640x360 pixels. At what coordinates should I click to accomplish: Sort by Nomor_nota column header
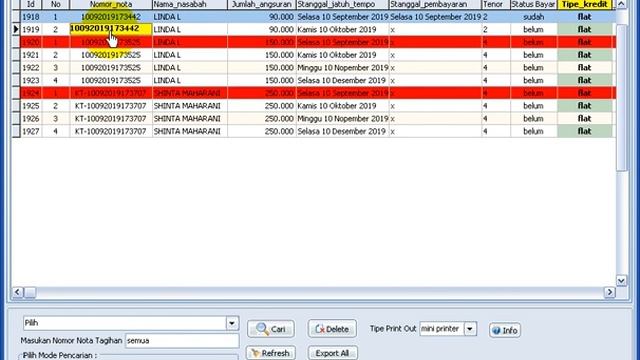point(111,4)
